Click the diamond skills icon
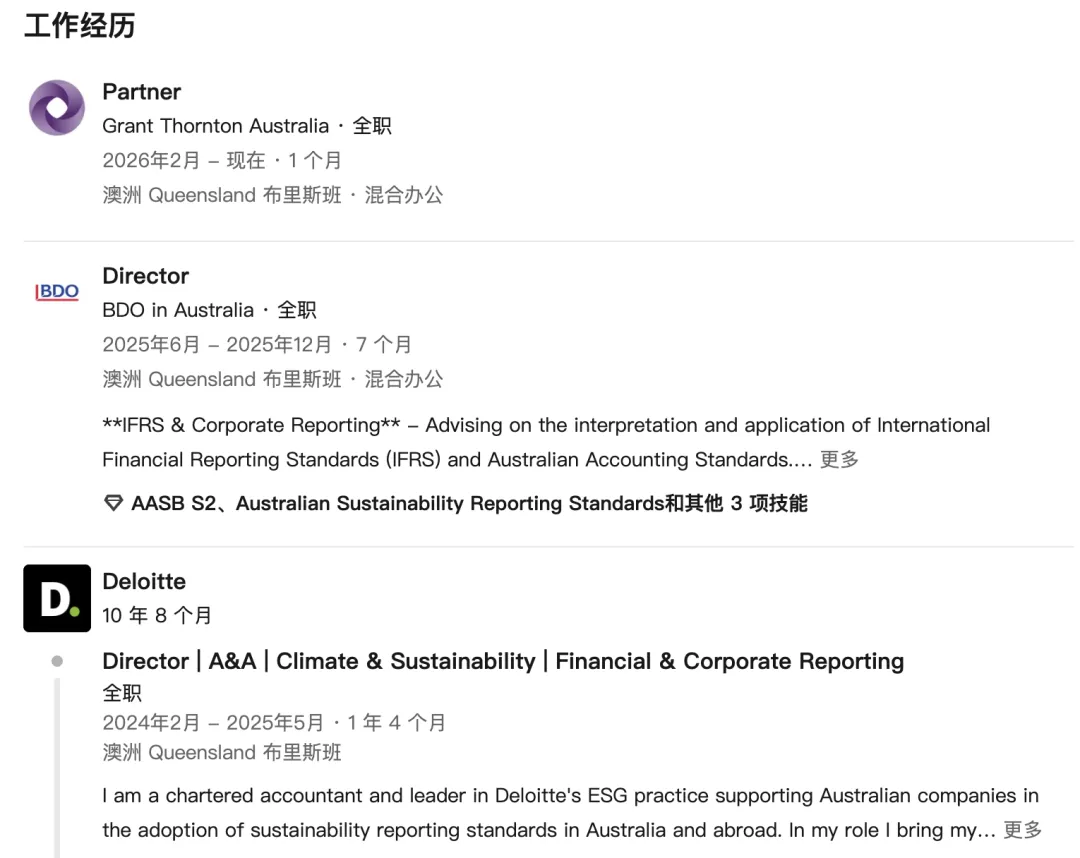 coord(114,504)
